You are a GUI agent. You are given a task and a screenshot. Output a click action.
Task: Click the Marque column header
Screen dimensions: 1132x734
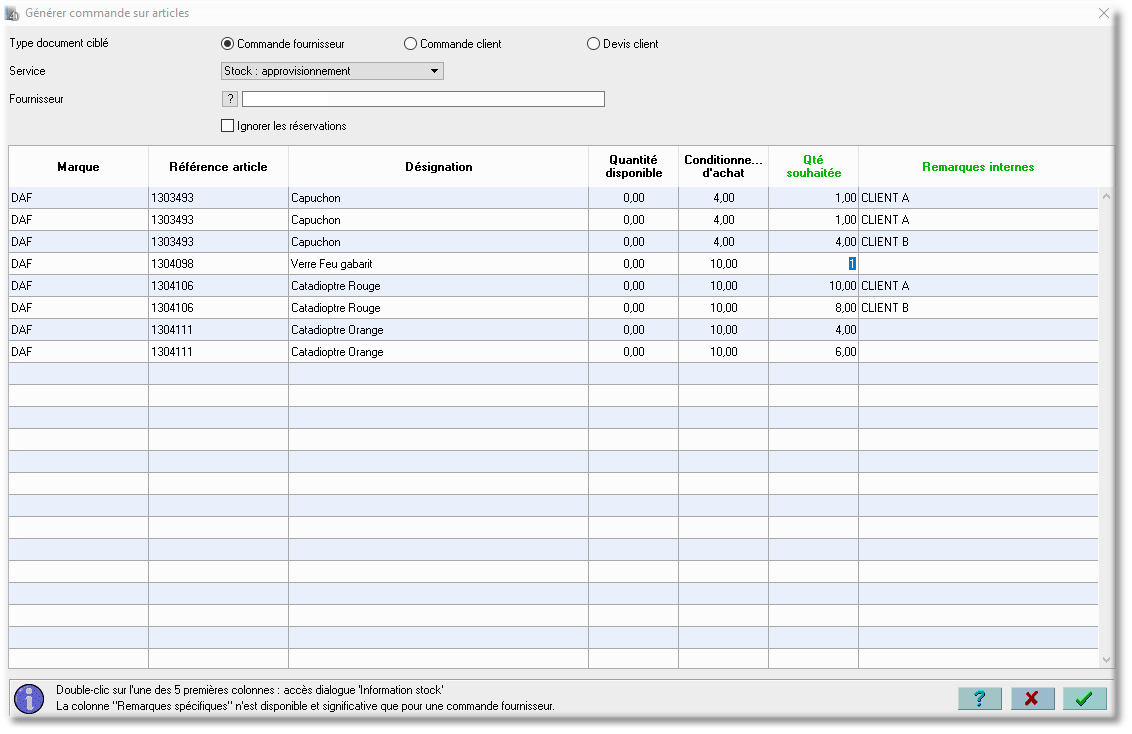(79, 167)
